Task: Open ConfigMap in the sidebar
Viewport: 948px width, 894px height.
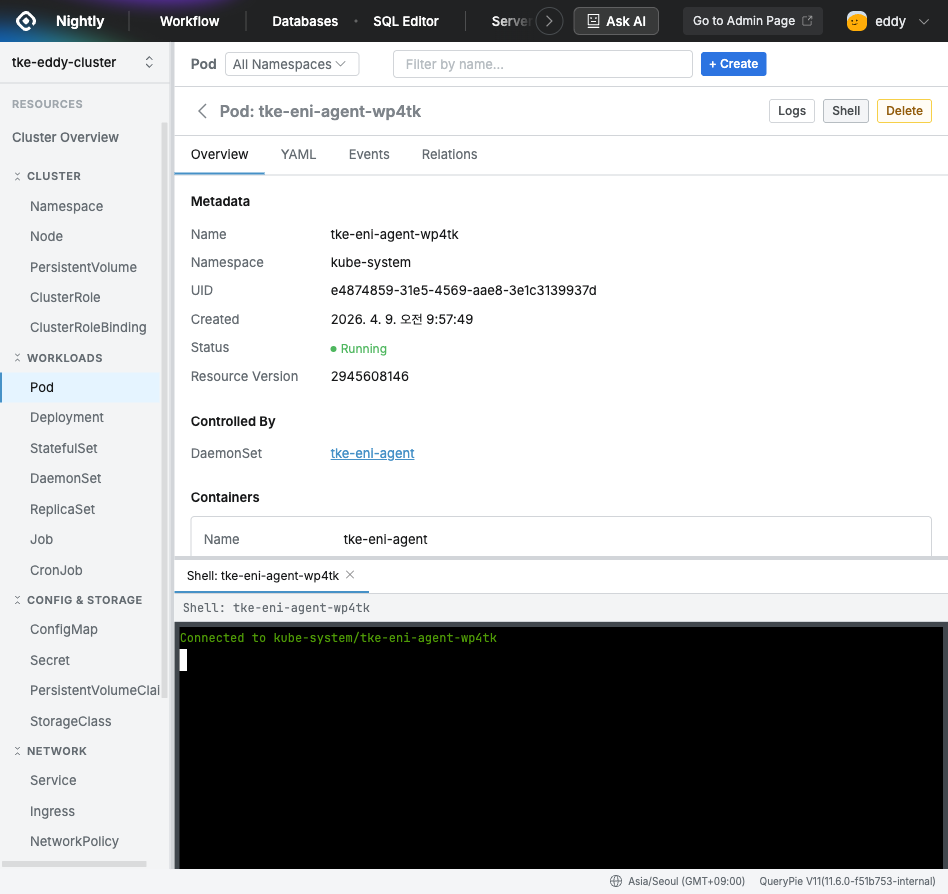Action: coord(64,630)
